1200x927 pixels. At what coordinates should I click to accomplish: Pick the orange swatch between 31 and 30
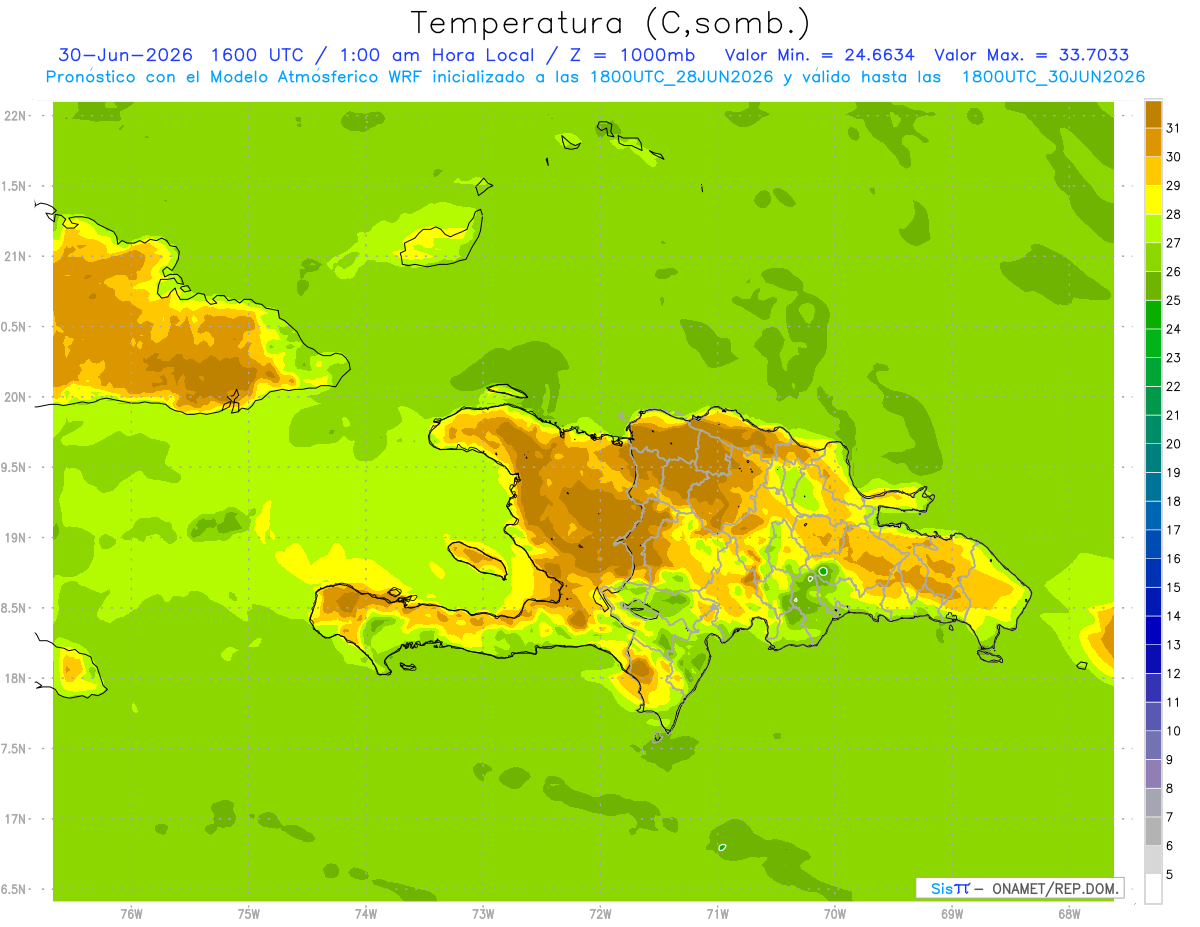coord(1153,142)
